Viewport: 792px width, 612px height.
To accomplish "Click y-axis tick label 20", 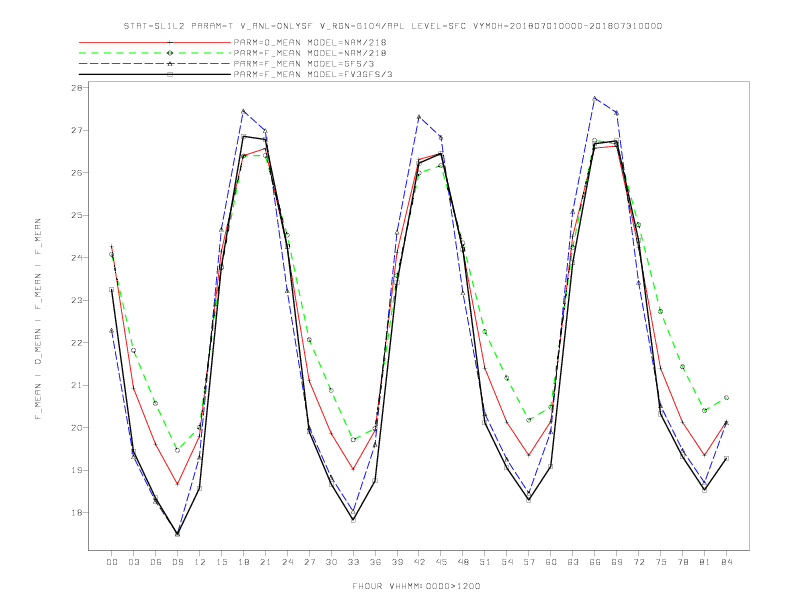I will pyautogui.click(x=77, y=428).
